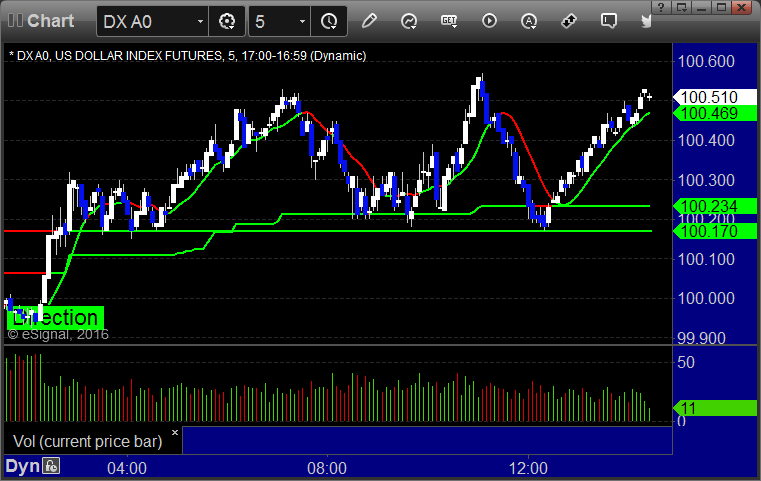Click the question mark help button
Screen dimensions: 761x481
661,7
